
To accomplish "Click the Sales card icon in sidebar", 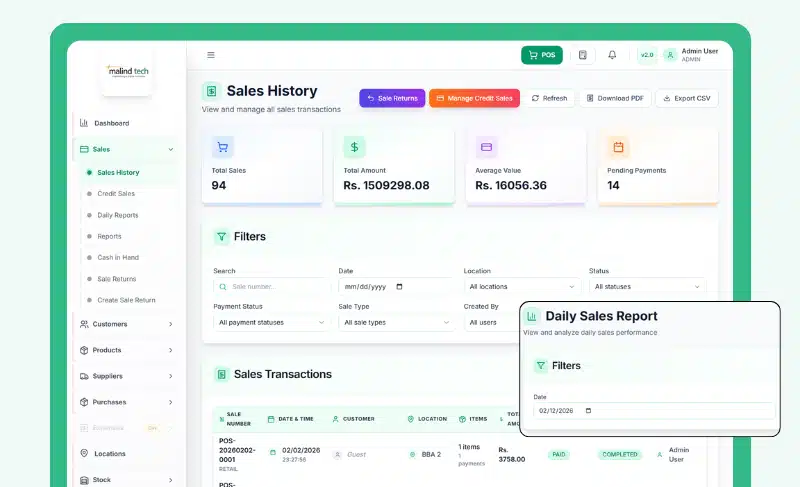I will click(x=84, y=149).
